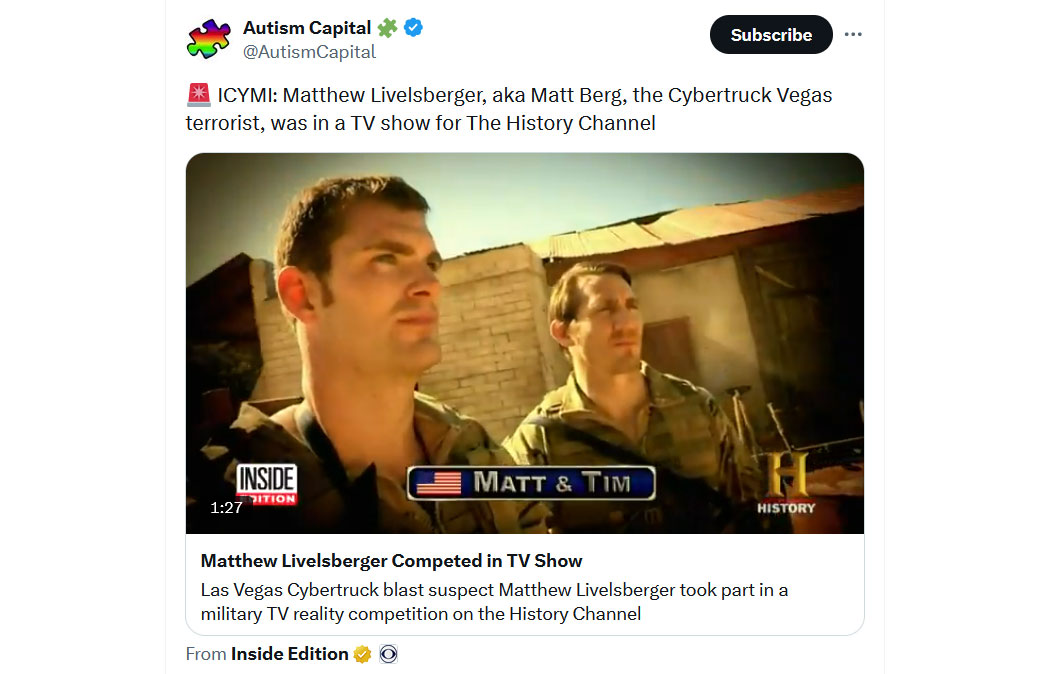
Task: Click the affiliate eye badge beside Inside Edition
Action: pos(388,654)
